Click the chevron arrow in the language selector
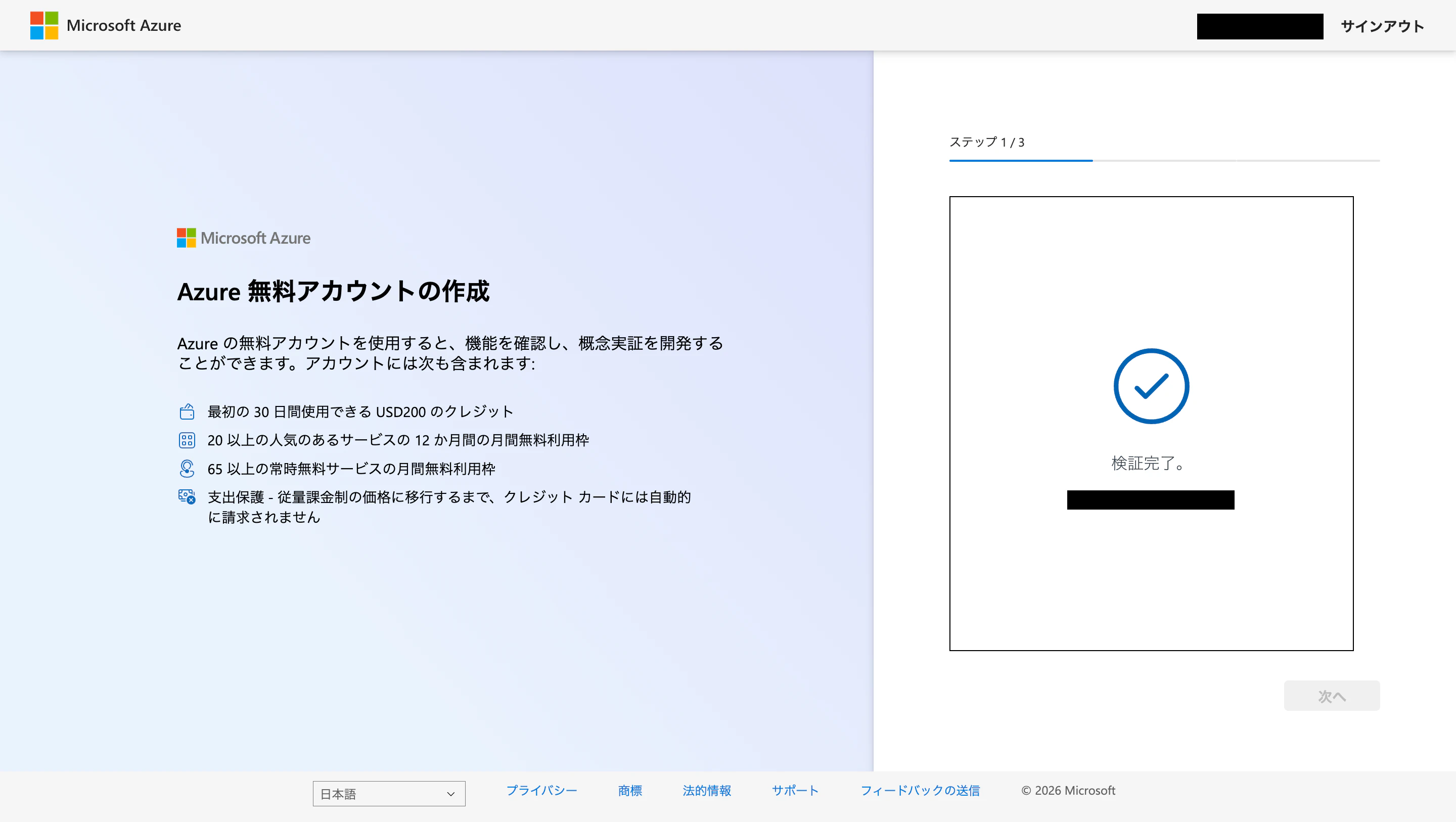 click(x=450, y=794)
